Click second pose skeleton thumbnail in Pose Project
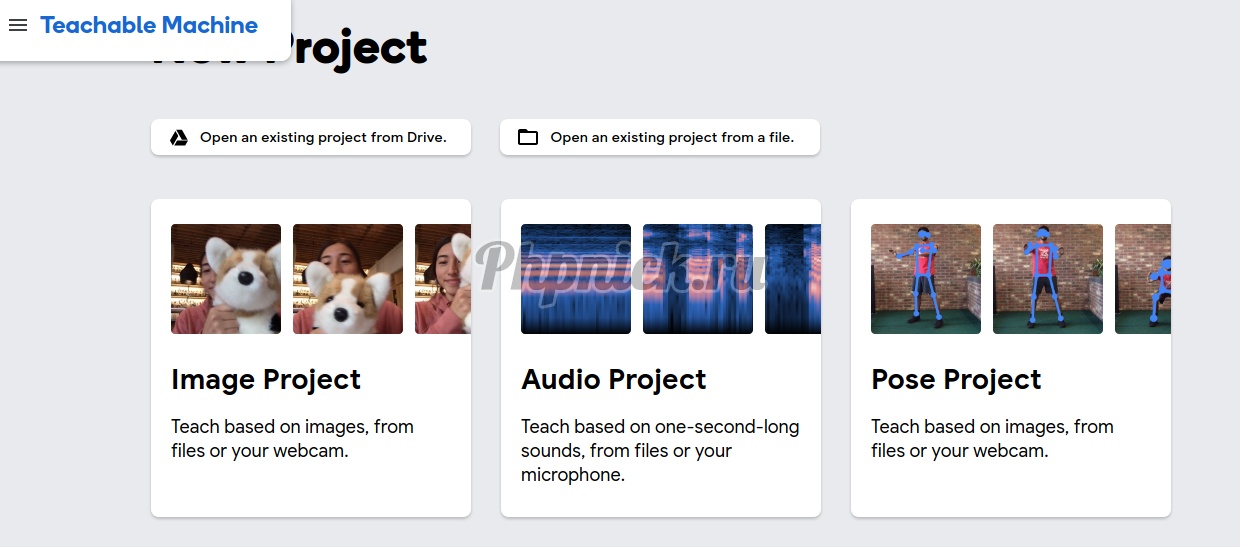Viewport: 1240px width, 547px height. coord(1048,279)
